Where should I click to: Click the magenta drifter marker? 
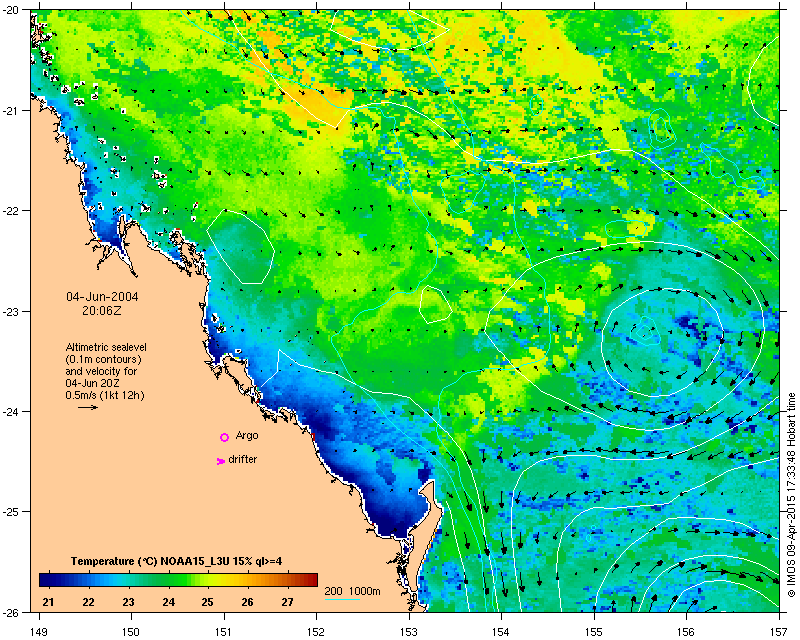click(x=220, y=461)
